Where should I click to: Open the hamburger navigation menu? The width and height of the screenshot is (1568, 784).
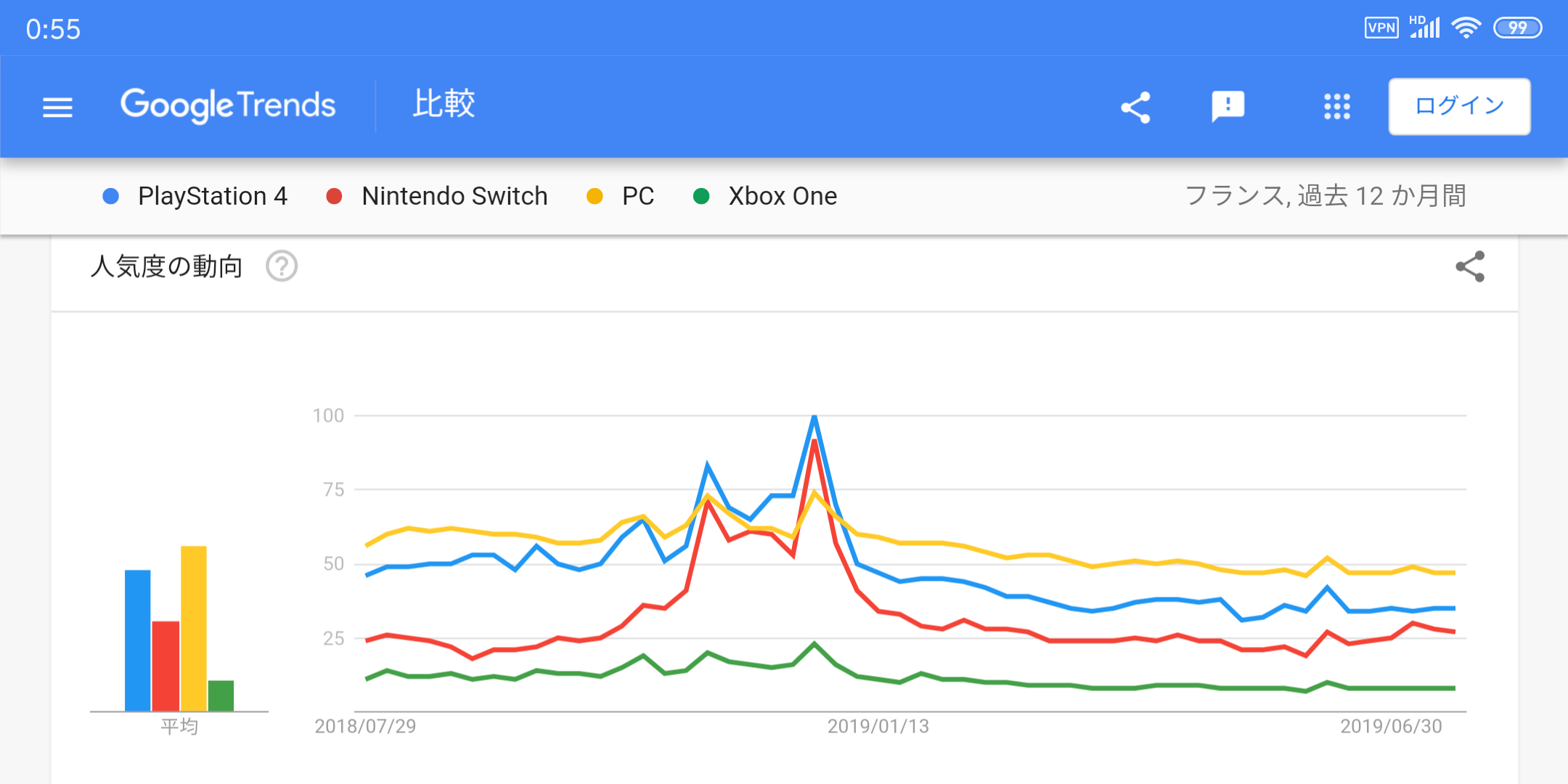(x=57, y=107)
